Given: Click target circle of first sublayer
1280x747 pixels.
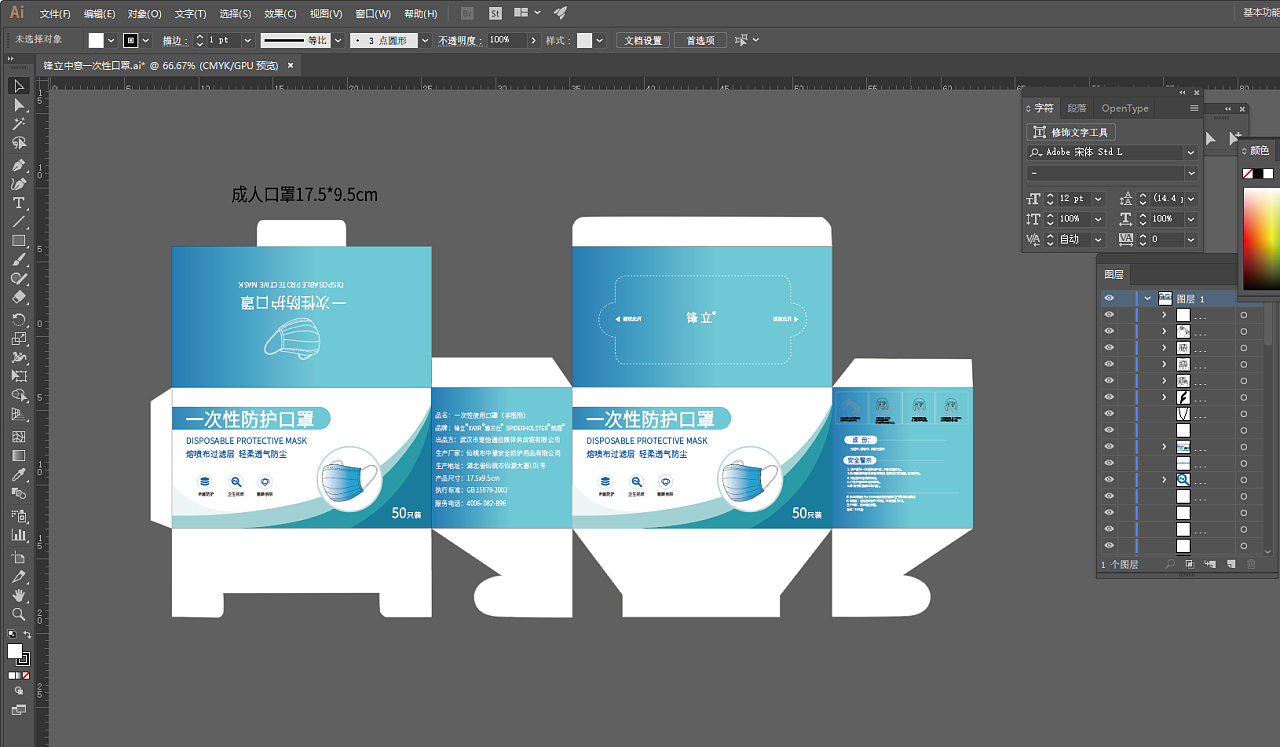Looking at the screenshot, I should (x=1244, y=315).
